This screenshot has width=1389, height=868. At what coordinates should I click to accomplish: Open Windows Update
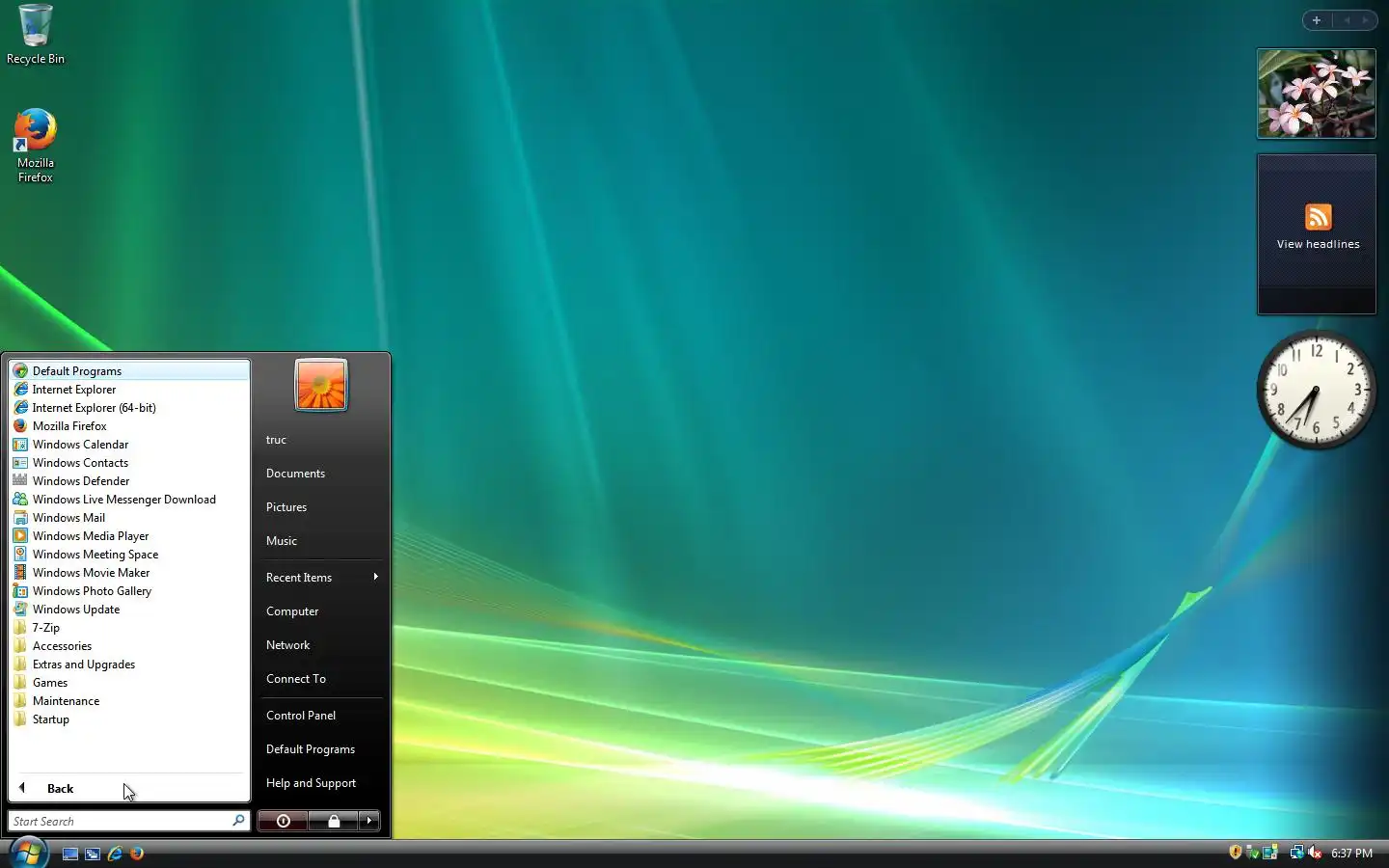pyautogui.click(x=129, y=609)
